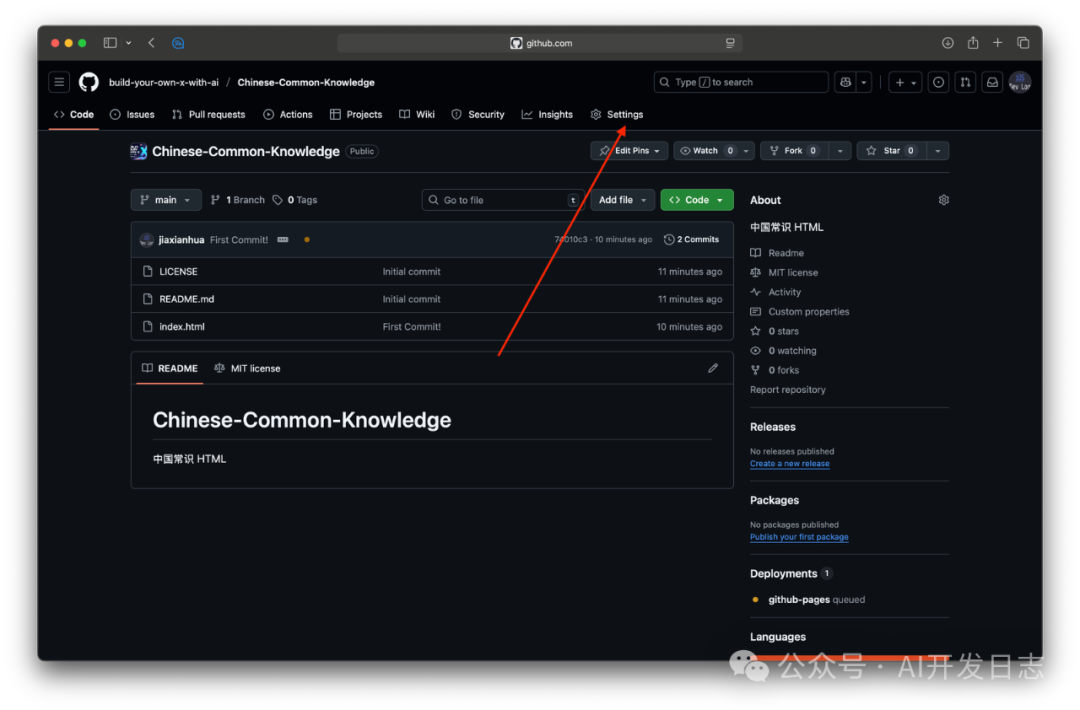Open jiaxianhua's user profile link

click(181, 240)
